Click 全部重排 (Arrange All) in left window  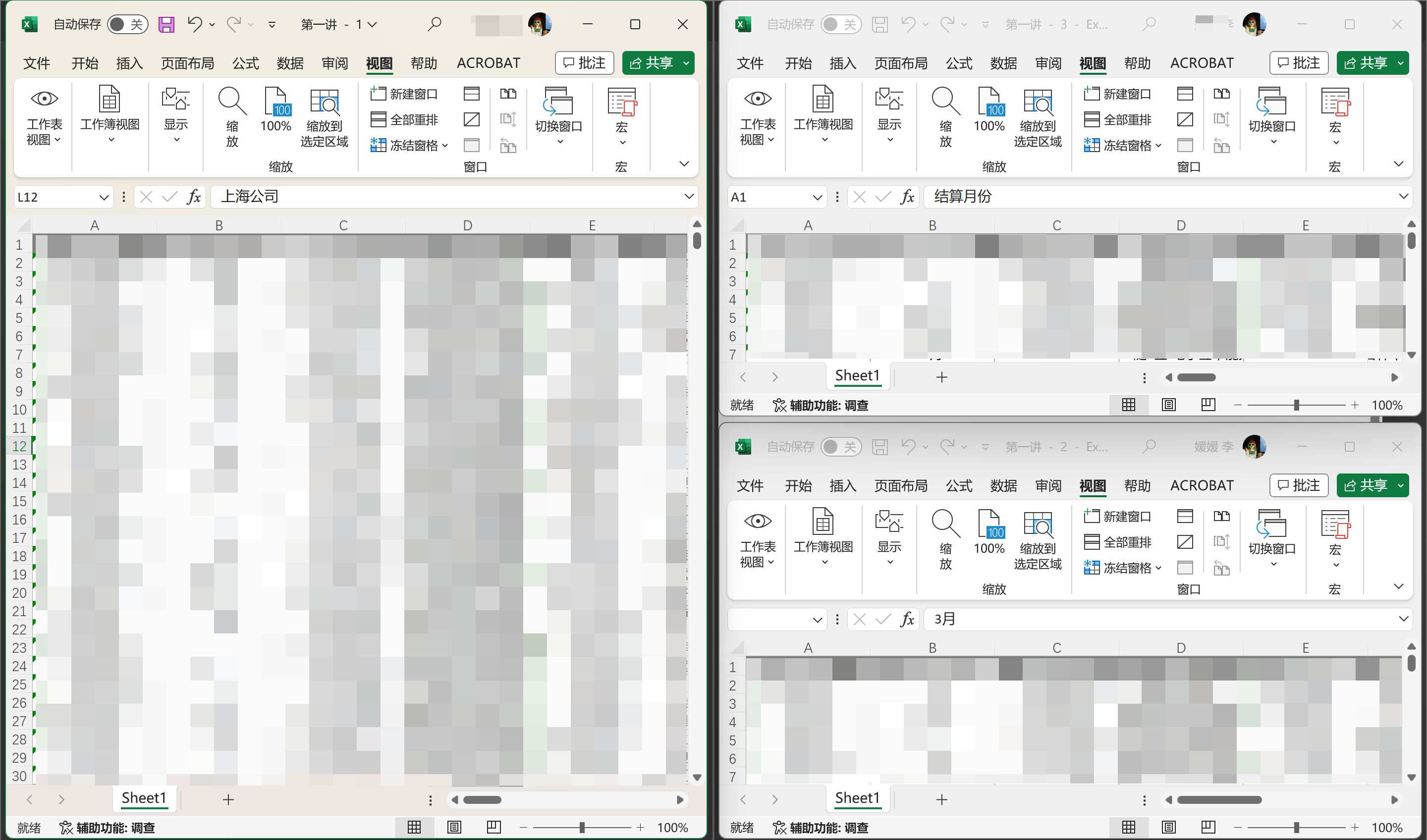(x=404, y=119)
